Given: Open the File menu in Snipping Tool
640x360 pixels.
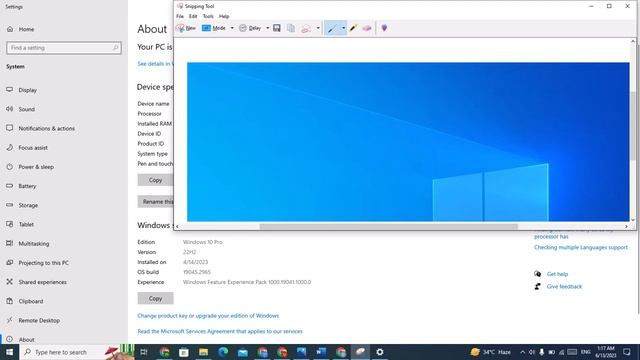Looking at the screenshot, I should (x=180, y=16).
